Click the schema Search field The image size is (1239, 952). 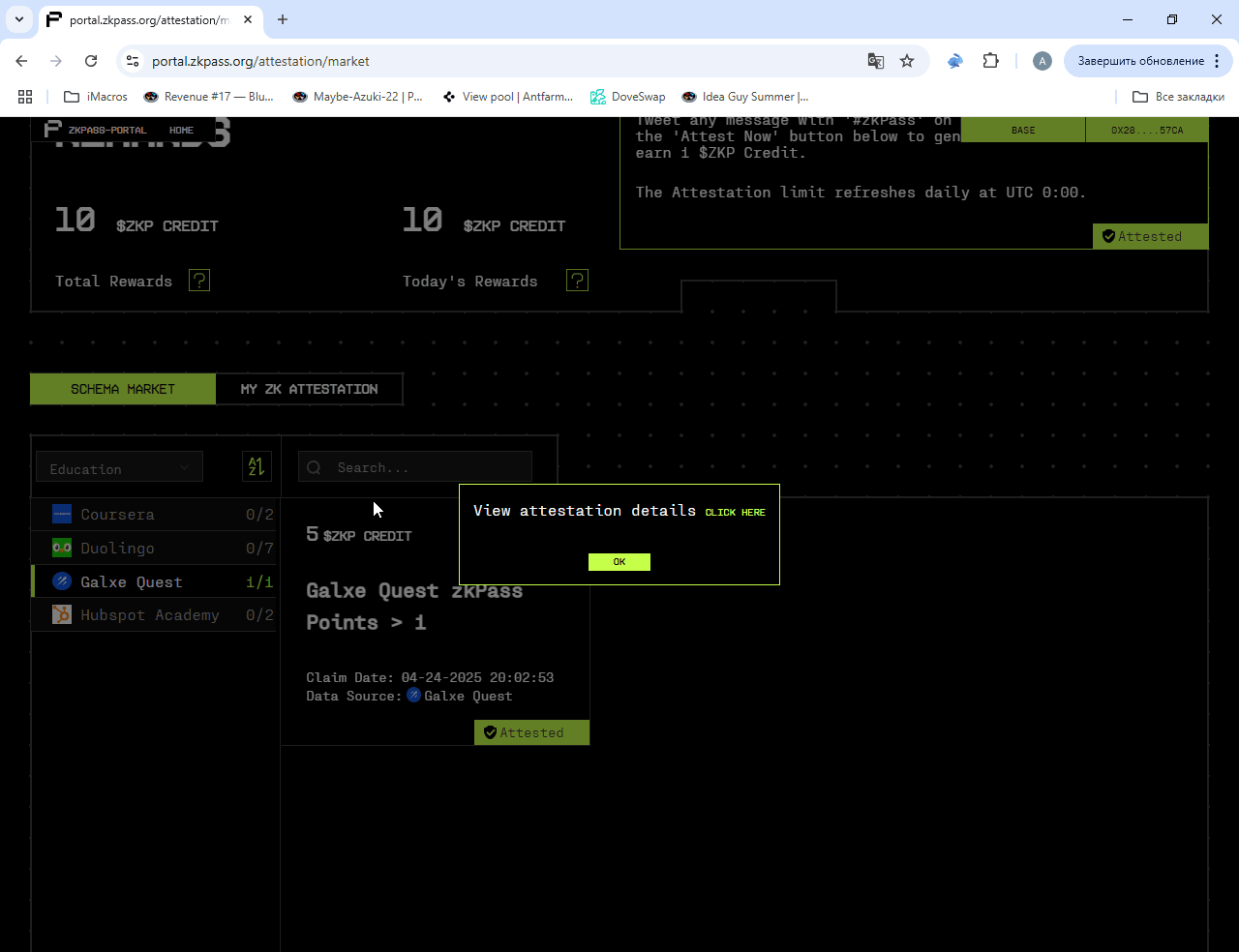pyautogui.click(x=415, y=467)
